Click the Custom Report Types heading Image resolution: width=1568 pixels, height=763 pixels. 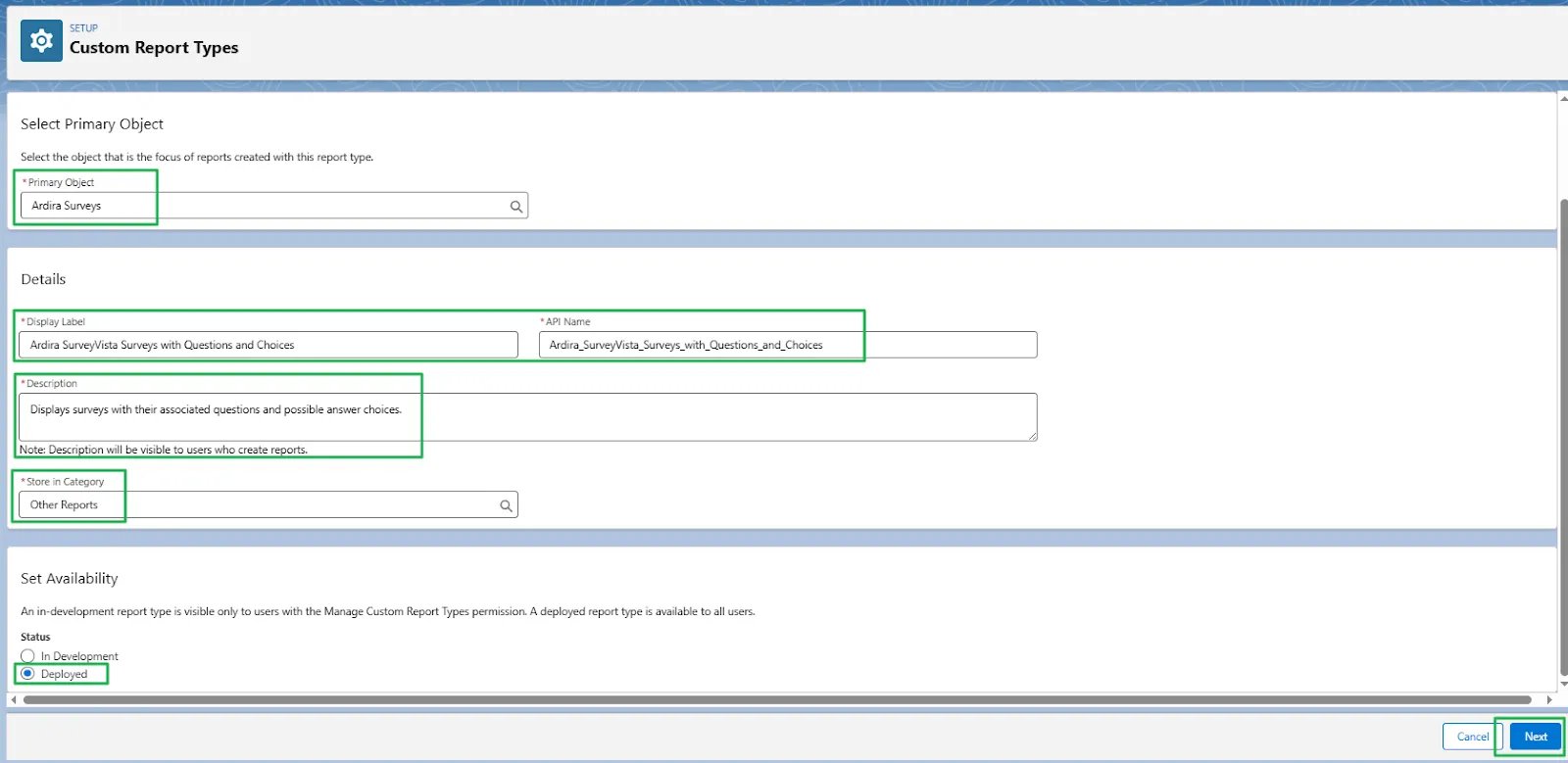point(154,47)
